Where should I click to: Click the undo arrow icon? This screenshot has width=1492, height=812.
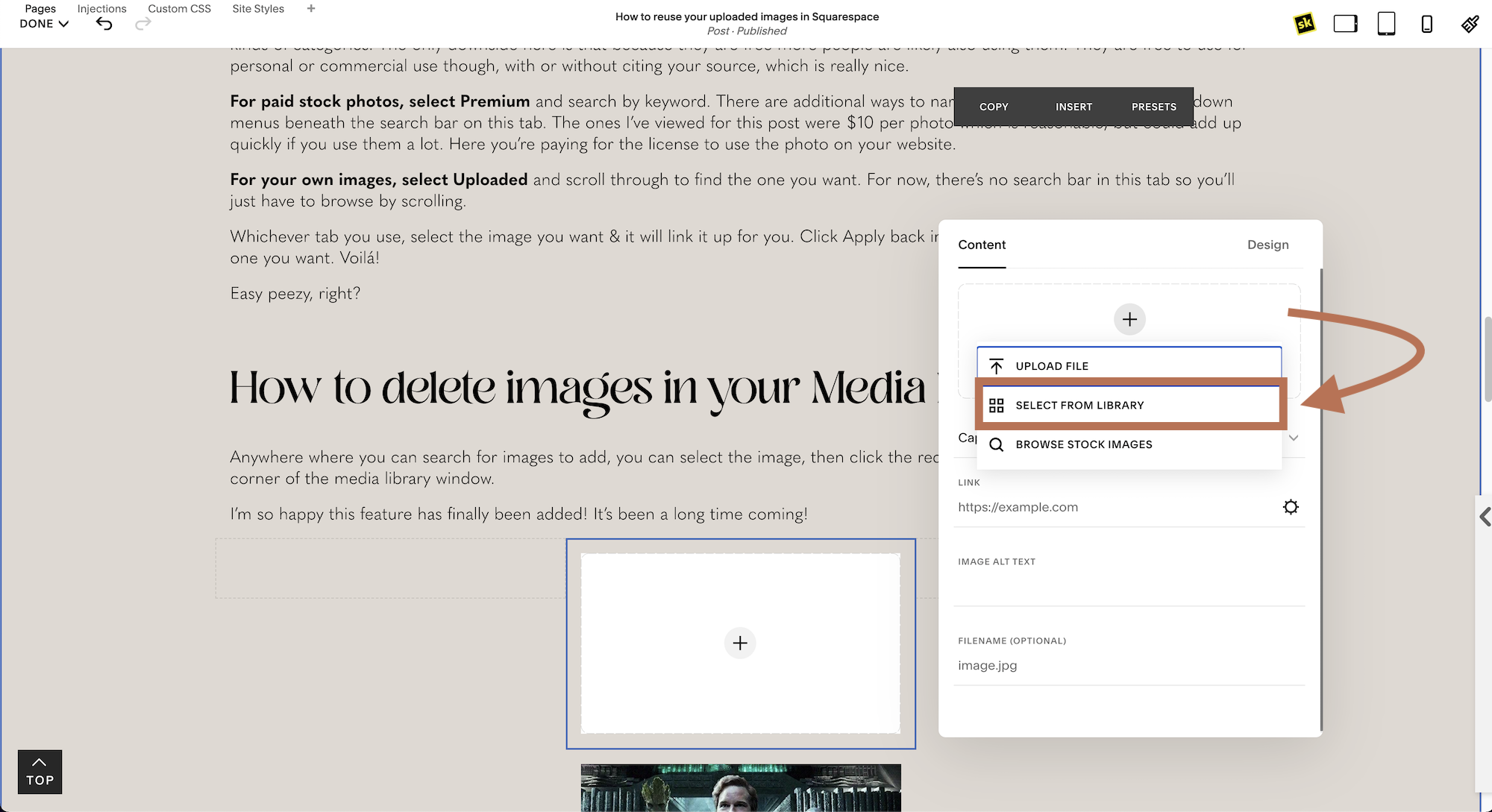[104, 24]
